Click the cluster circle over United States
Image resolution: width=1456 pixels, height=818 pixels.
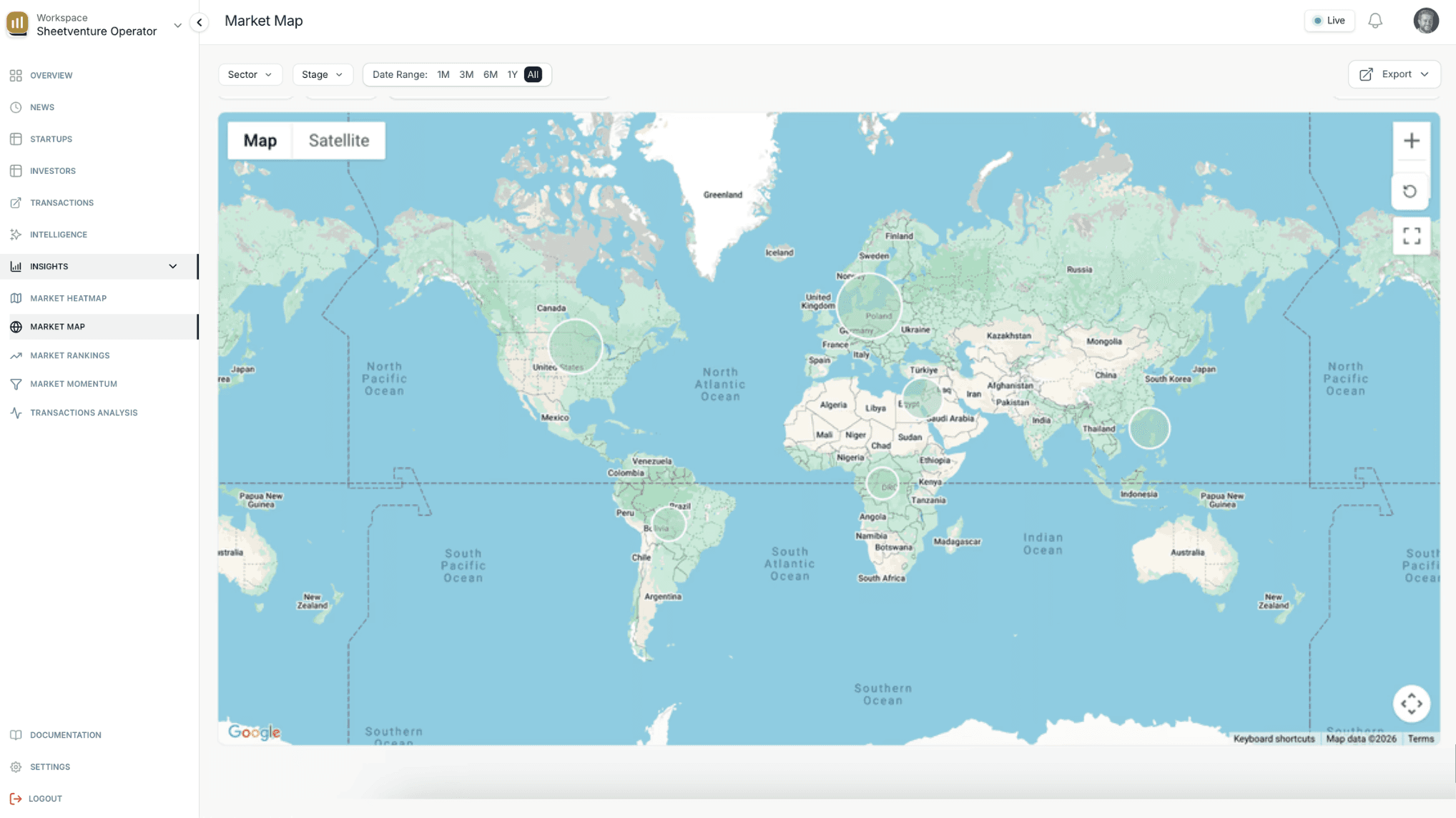[575, 346]
